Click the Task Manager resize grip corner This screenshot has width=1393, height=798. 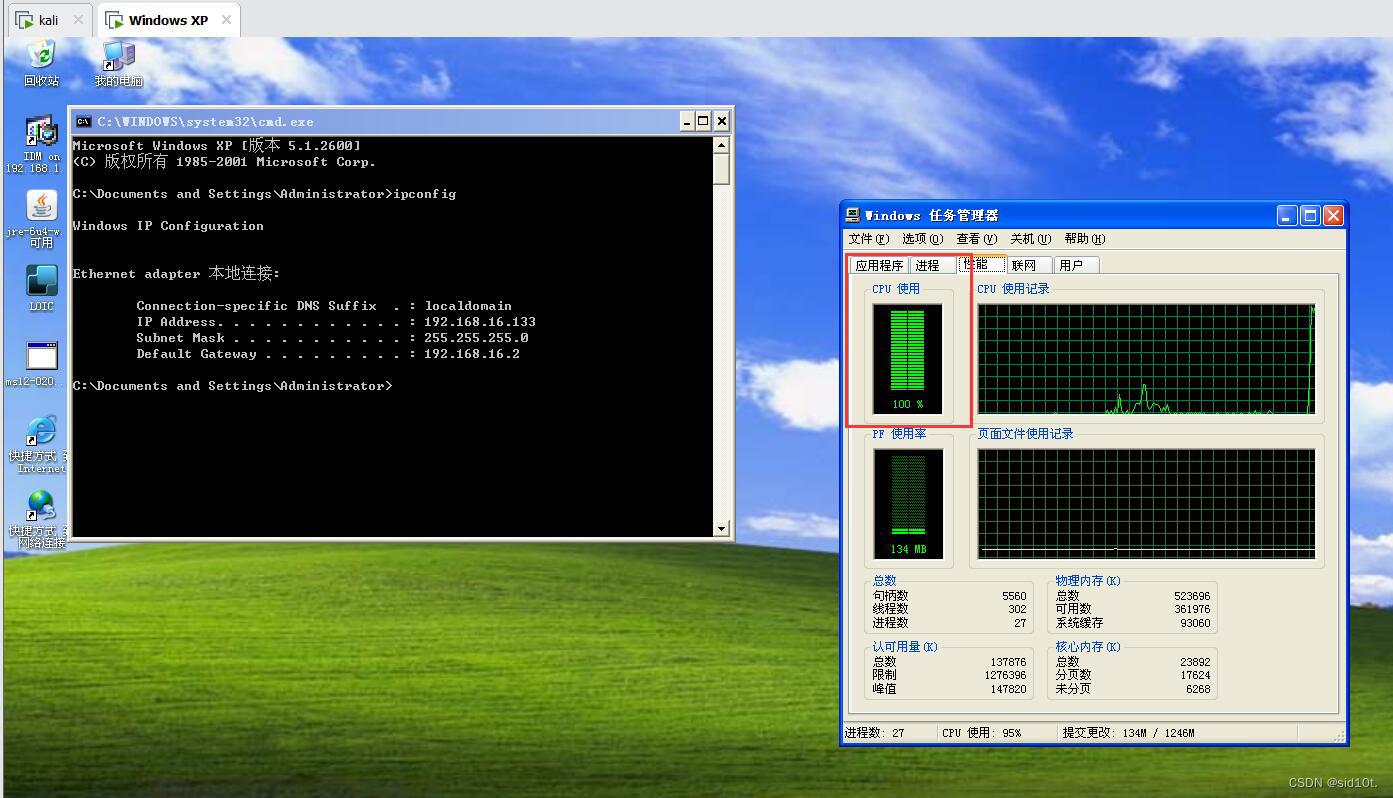(x=1339, y=736)
